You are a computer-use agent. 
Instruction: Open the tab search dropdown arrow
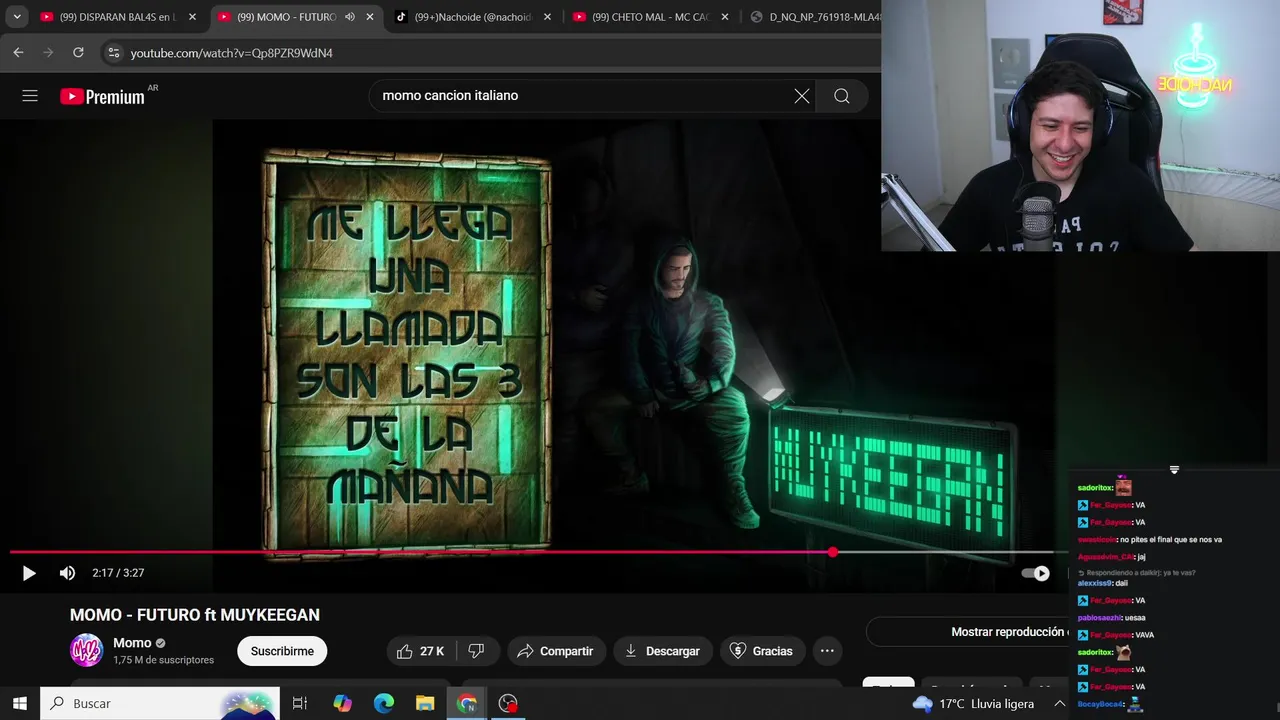pyautogui.click(x=17, y=17)
